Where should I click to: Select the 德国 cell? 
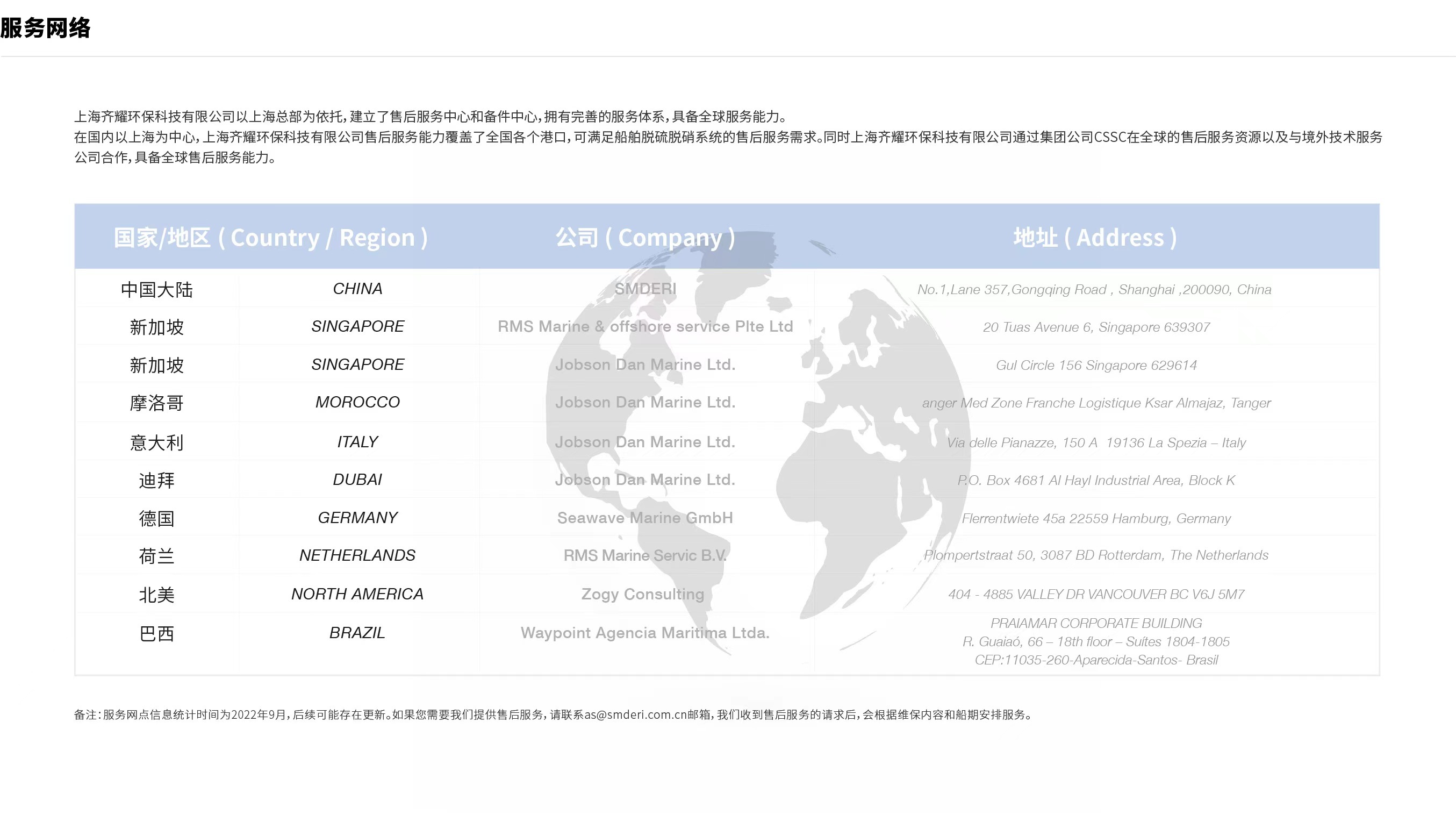(156, 518)
